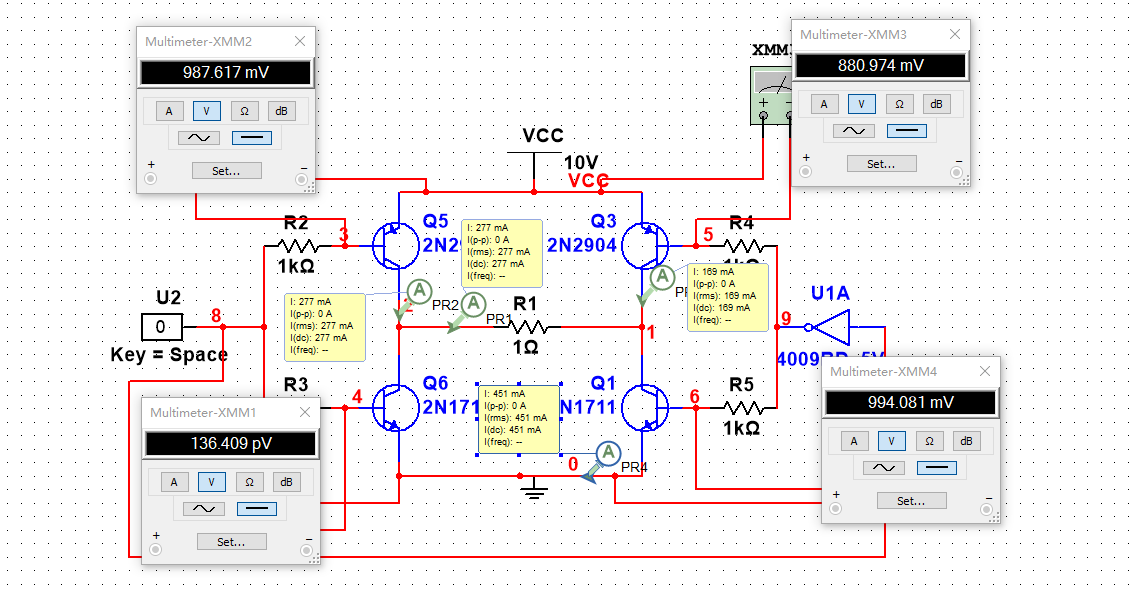Select ohmmeter mode in Multimeter-XMM1
The width and height of the screenshot is (1130, 594).
(249, 482)
